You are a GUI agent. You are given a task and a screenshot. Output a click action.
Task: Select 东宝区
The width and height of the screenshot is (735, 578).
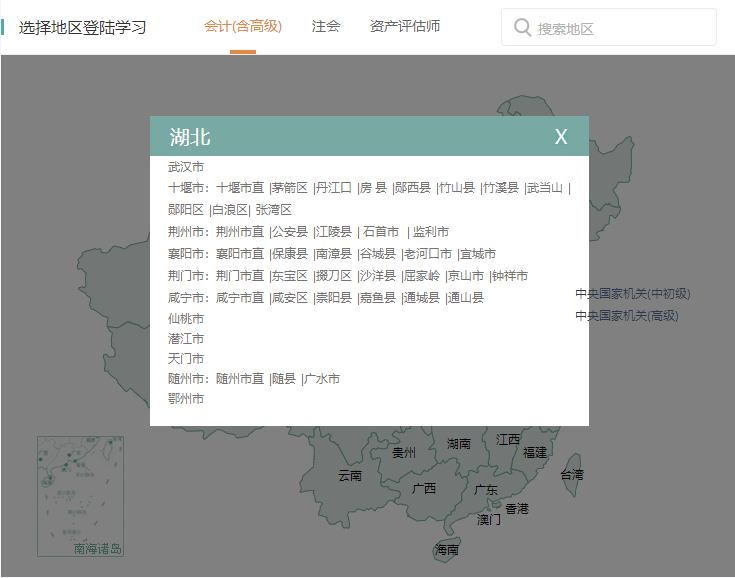click(x=290, y=276)
